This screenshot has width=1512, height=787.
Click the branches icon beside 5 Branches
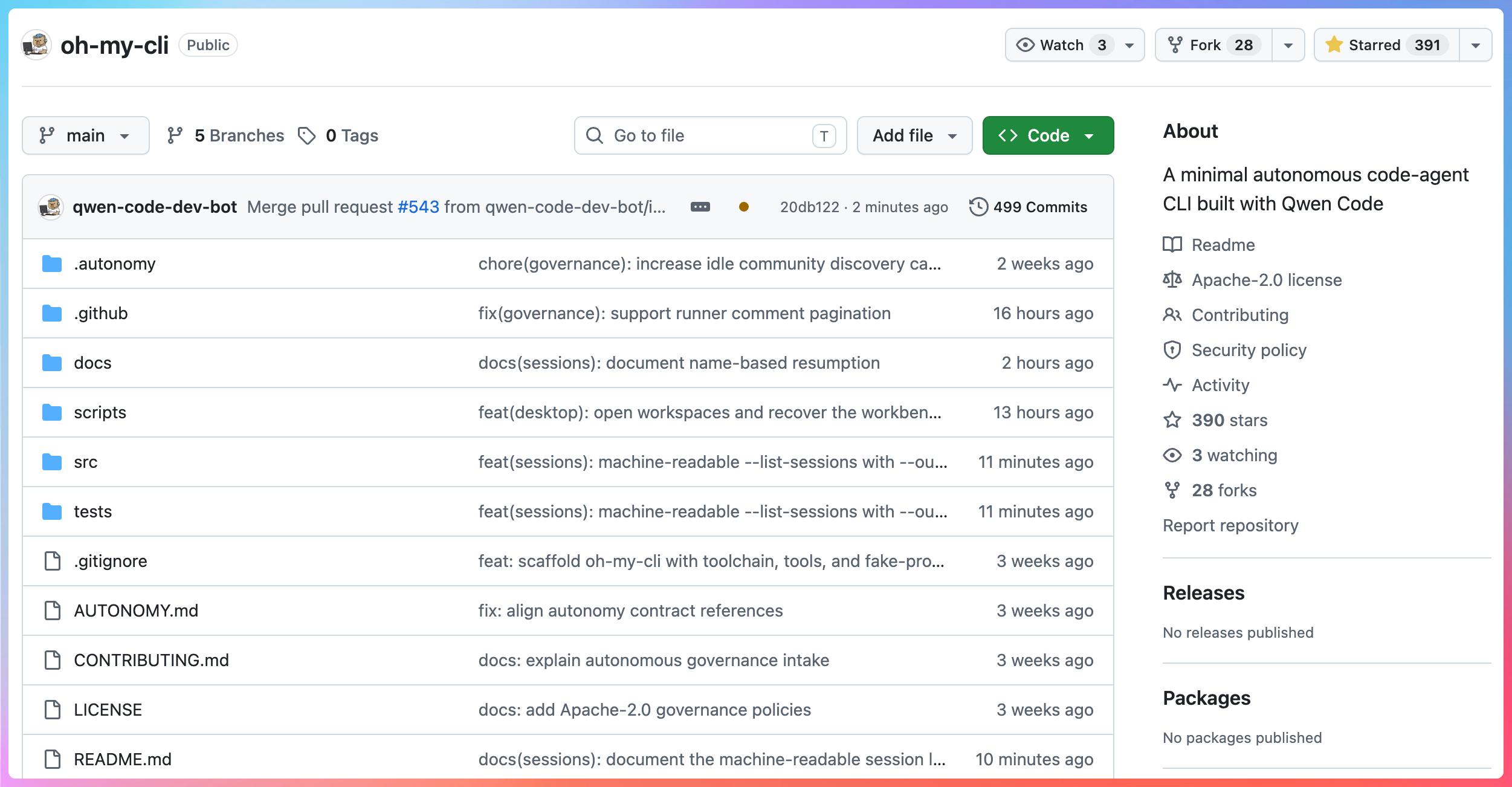pyautogui.click(x=175, y=135)
